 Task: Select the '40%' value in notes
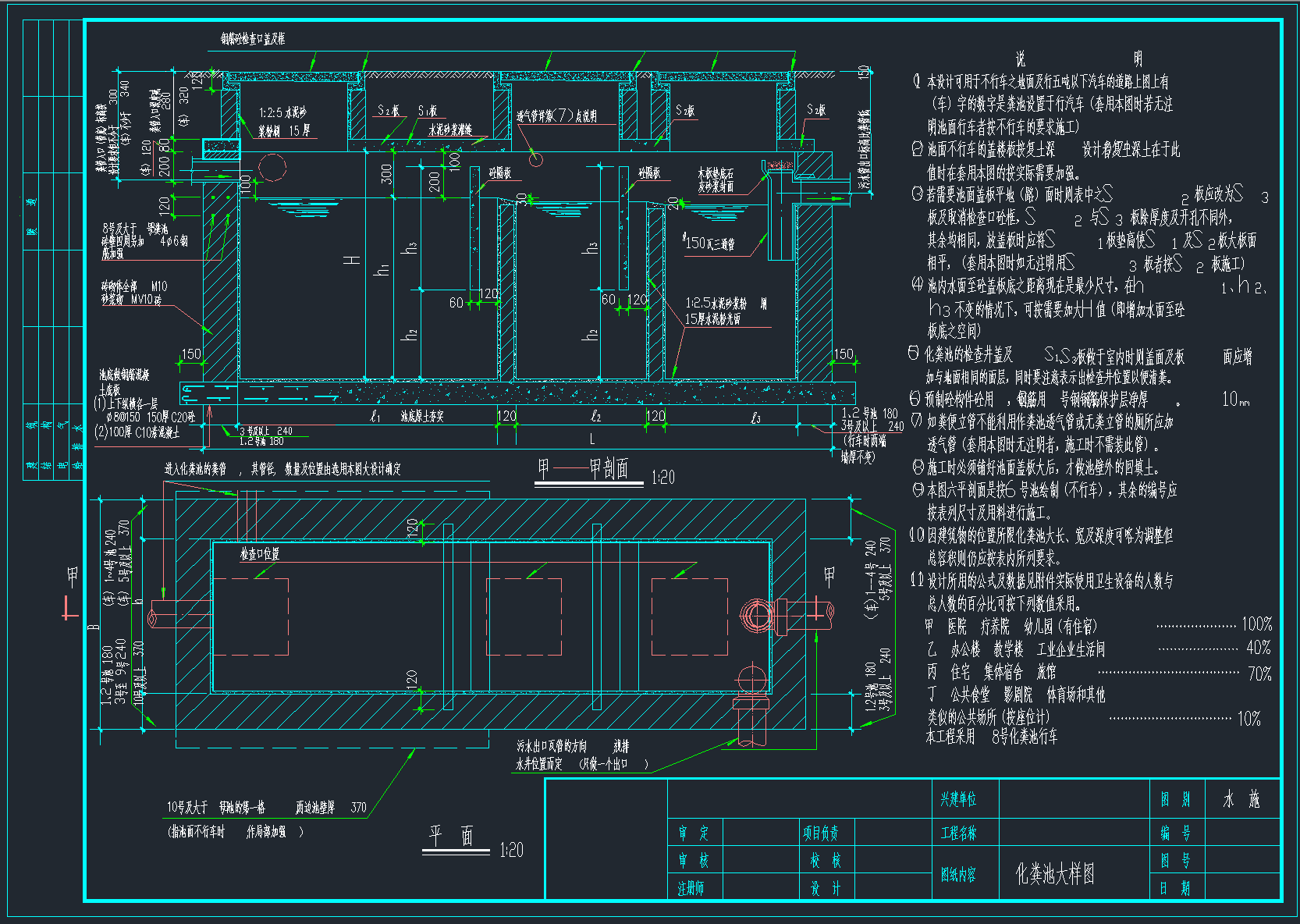click(x=1259, y=648)
